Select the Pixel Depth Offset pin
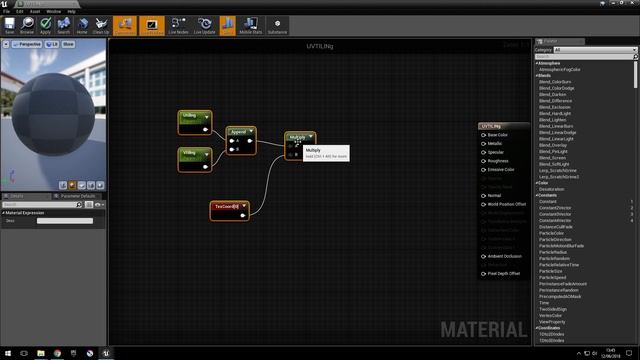 coord(483,273)
